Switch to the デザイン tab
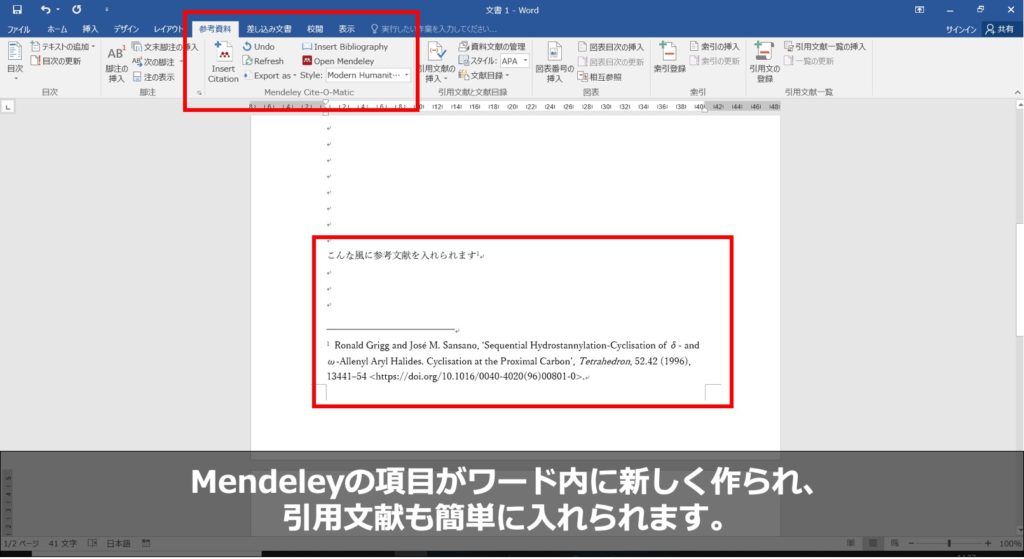The height and width of the screenshot is (559, 1024). click(126, 29)
